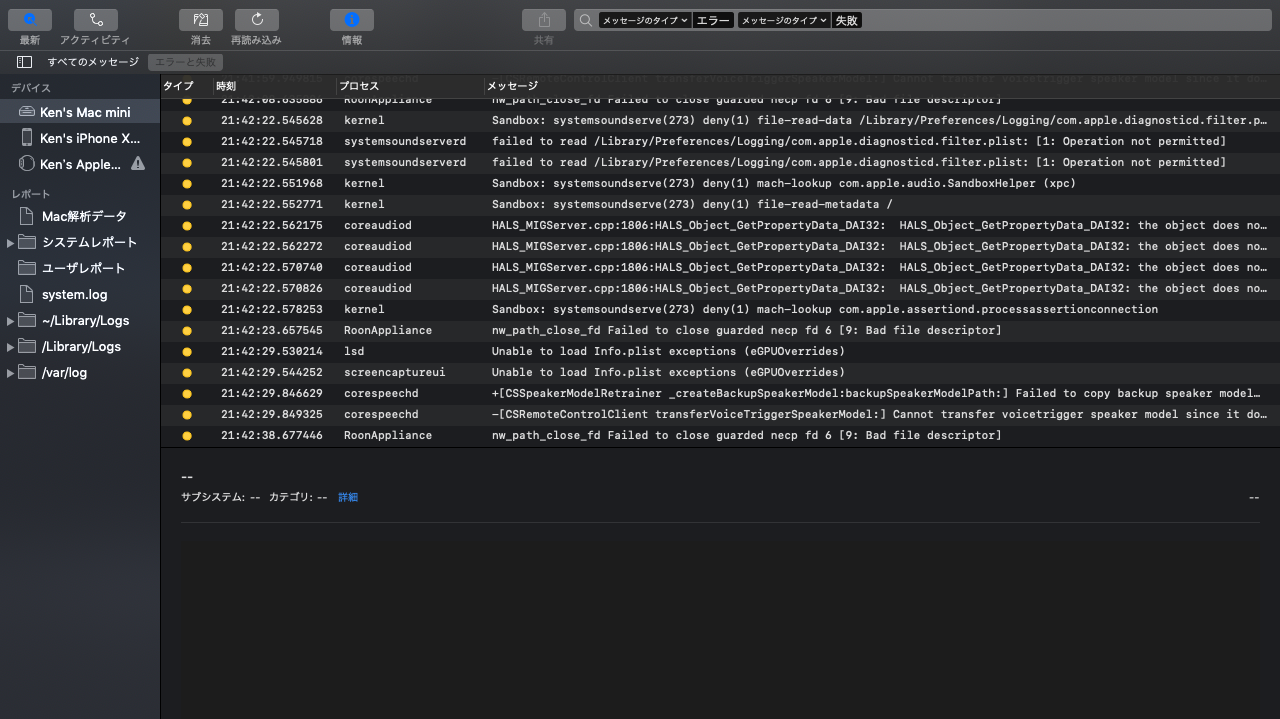This screenshot has width=1280, height=719.
Task: Reload logs using 再読み込み icon
Action: (257, 20)
